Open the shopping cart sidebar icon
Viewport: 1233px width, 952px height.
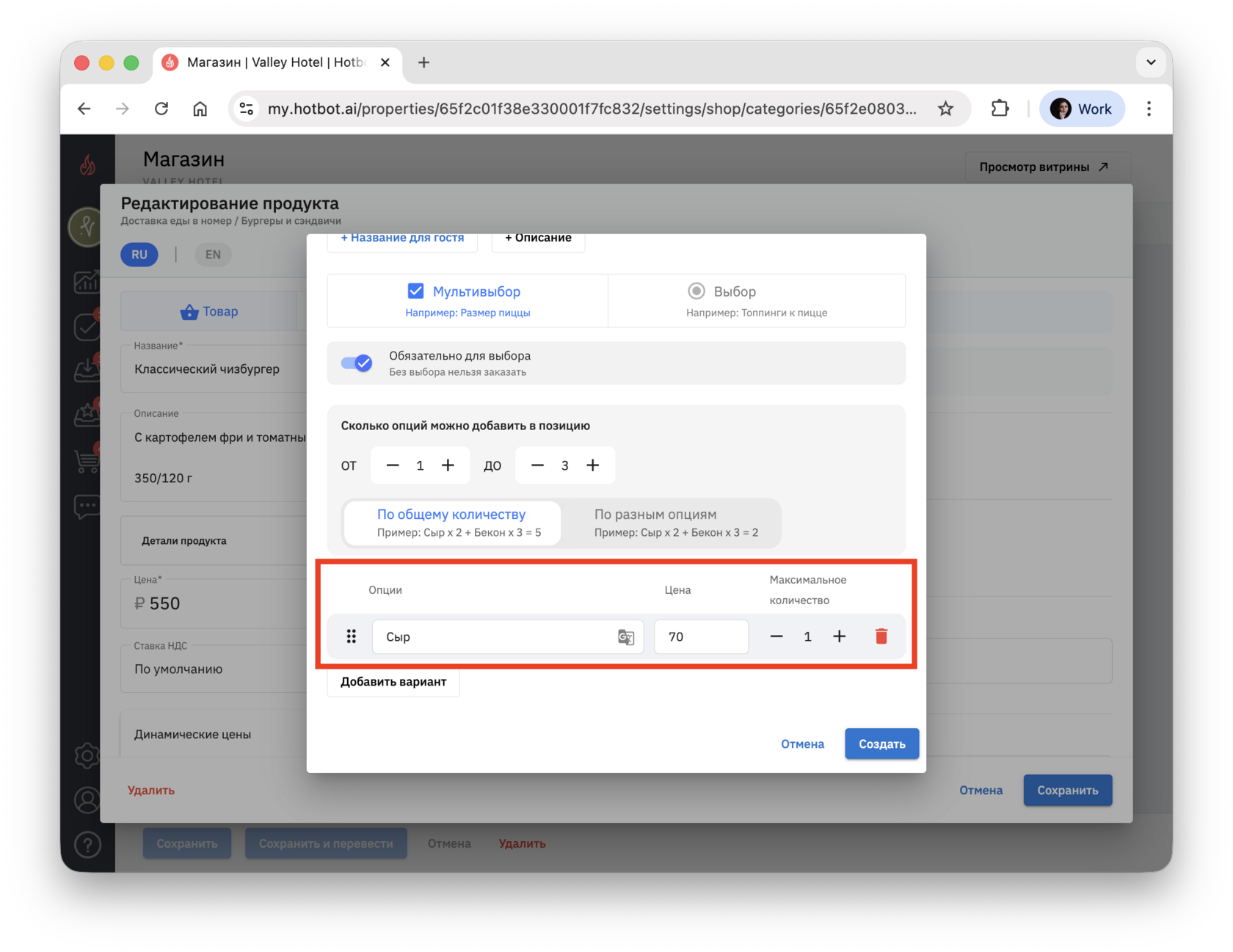pyautogui.click(x=87, y=460)
